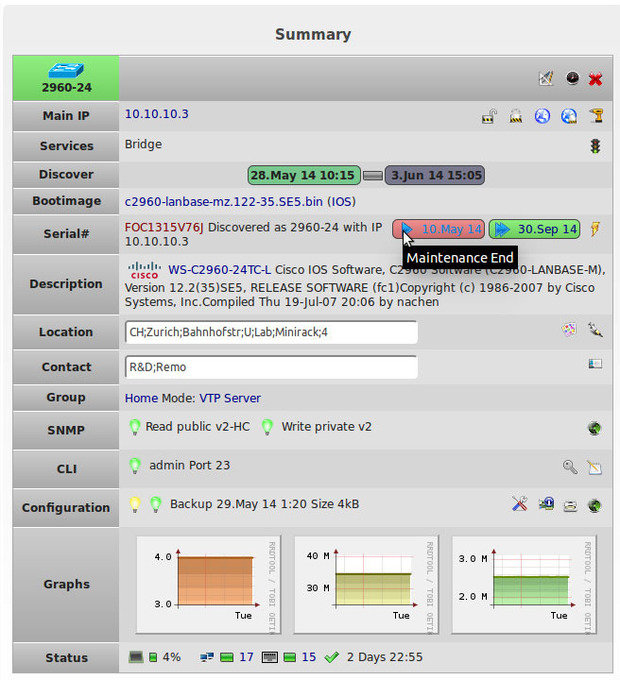Image resolution: width=620 pixels, height=680 pixels.
Task: Click the crossed tools icon in Configuration row
Action: [x=519, y=504]
